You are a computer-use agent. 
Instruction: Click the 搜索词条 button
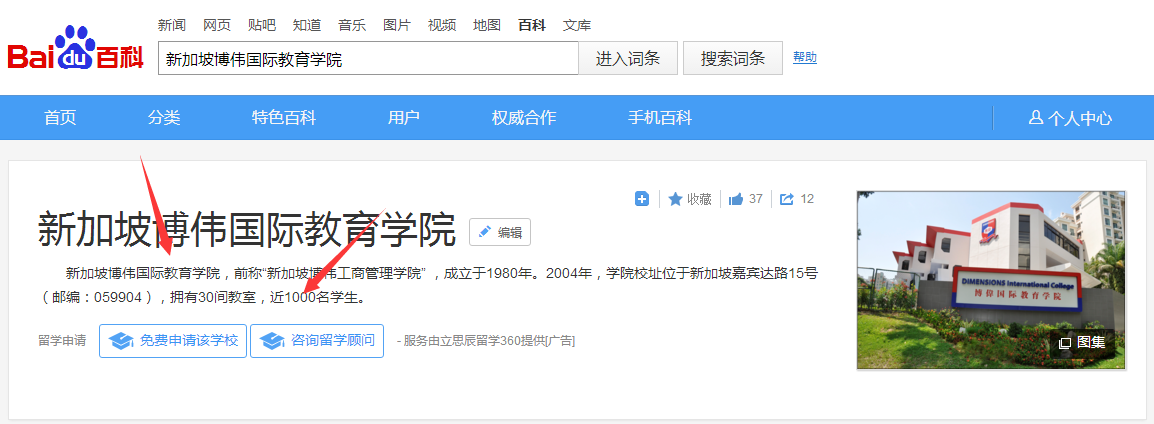tap(733, 58)
